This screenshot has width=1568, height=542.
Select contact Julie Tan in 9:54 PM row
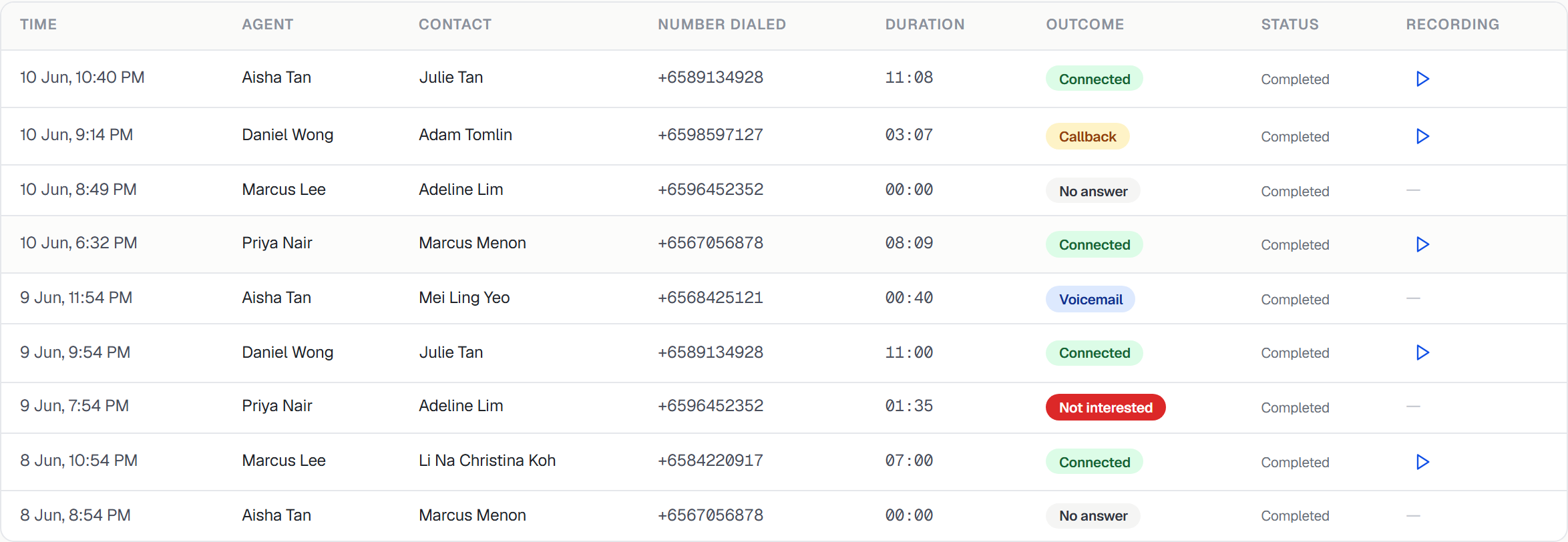click(451, 352)
